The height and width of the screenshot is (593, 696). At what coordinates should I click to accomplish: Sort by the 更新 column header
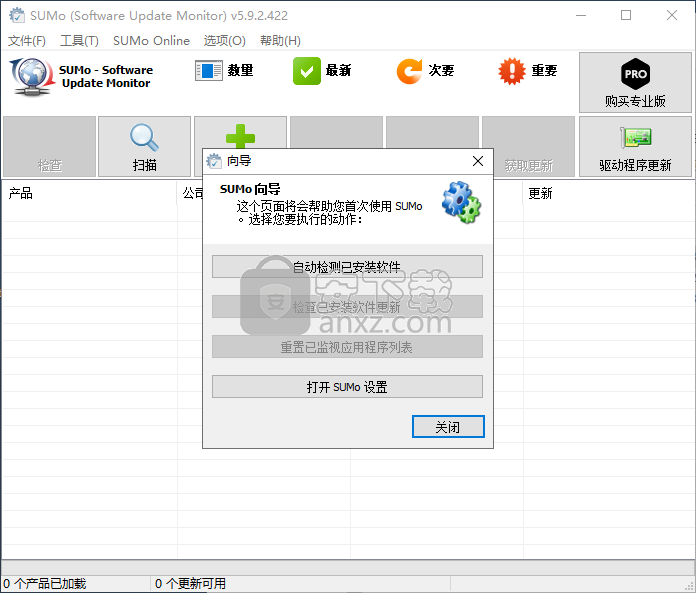tap(608, 193)
